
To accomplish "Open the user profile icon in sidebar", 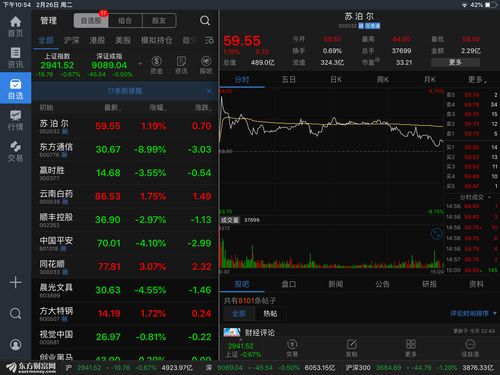I will 15,344.
